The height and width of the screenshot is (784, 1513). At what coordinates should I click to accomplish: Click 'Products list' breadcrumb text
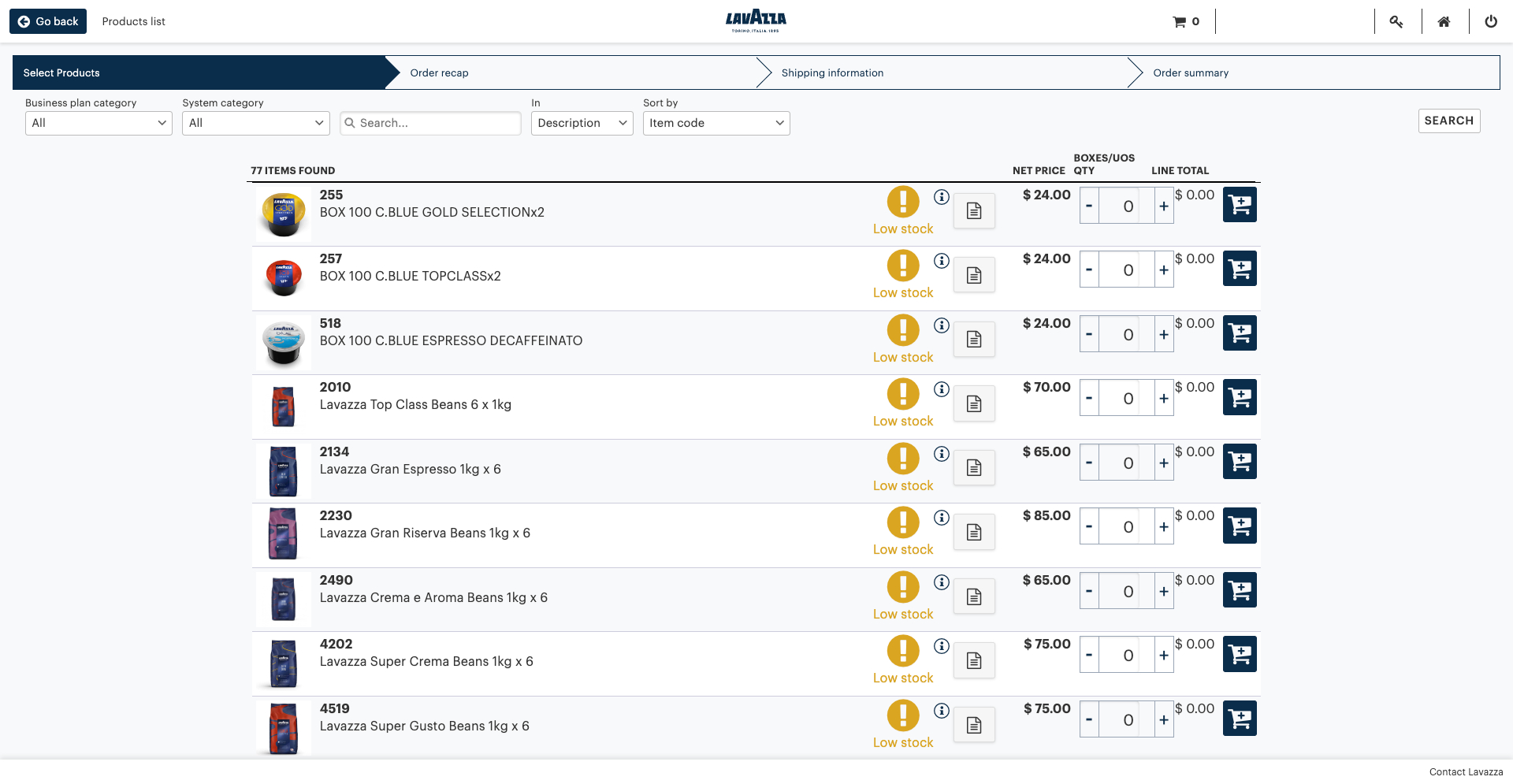tap(133, 21)
